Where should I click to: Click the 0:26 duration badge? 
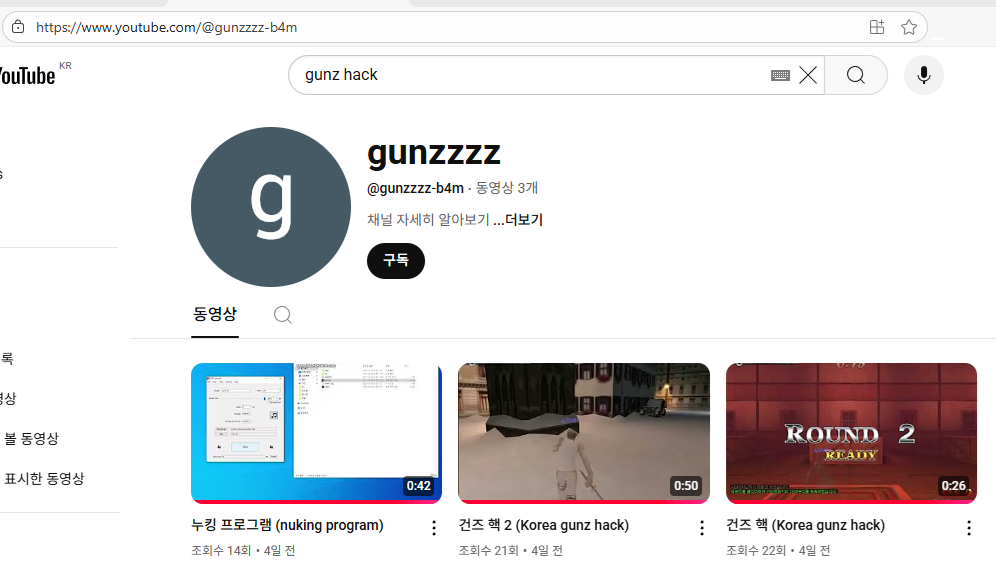tap(953, 486)
